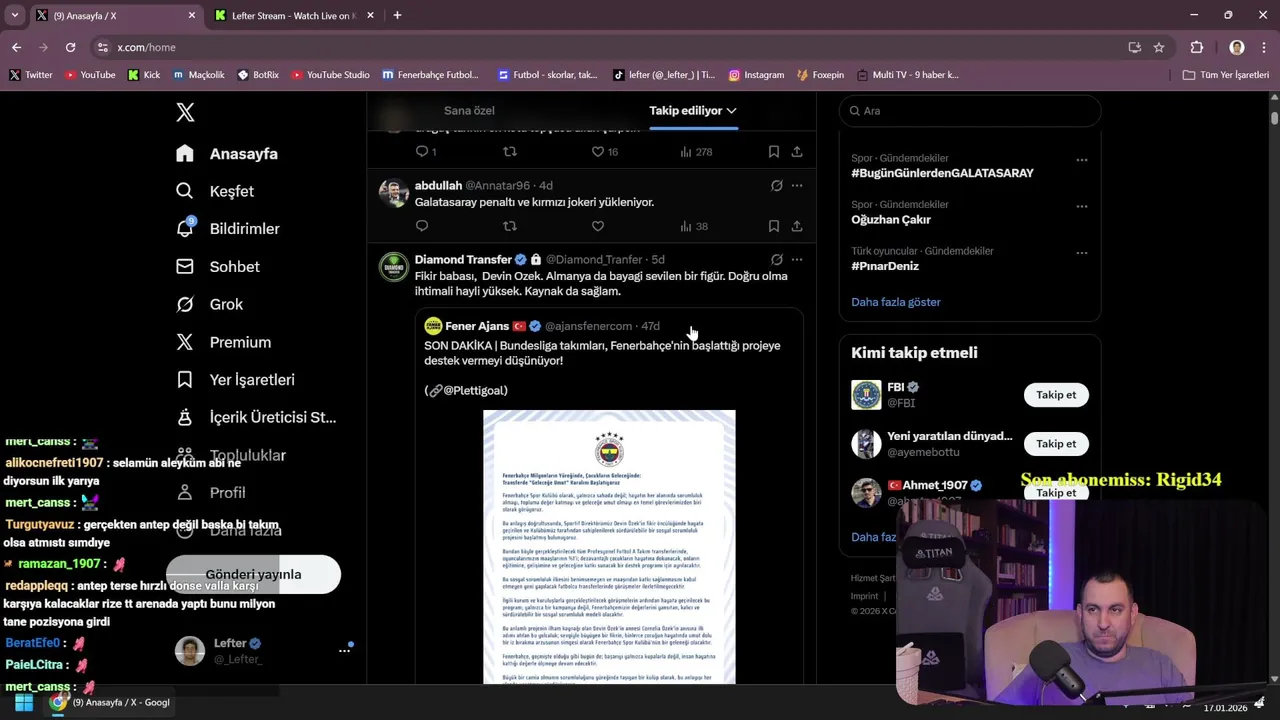
Task: Open Grok action on Diamond Transfer post
Action: tap(776, 259)
